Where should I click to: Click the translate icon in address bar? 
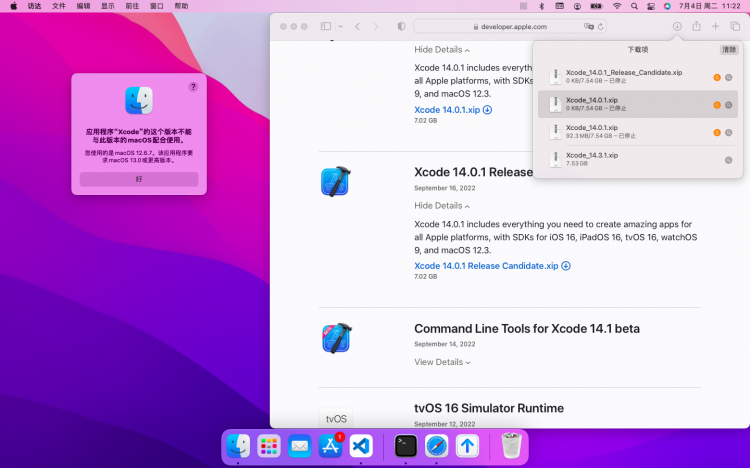[588, 26]
